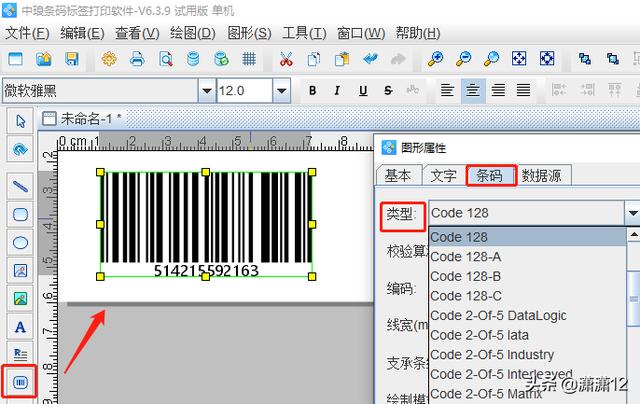Image resolution: width=640 pixels, height=404 pixels.
Task: Collapse the barcode type dropdown arrow
Action: point(632,213)
